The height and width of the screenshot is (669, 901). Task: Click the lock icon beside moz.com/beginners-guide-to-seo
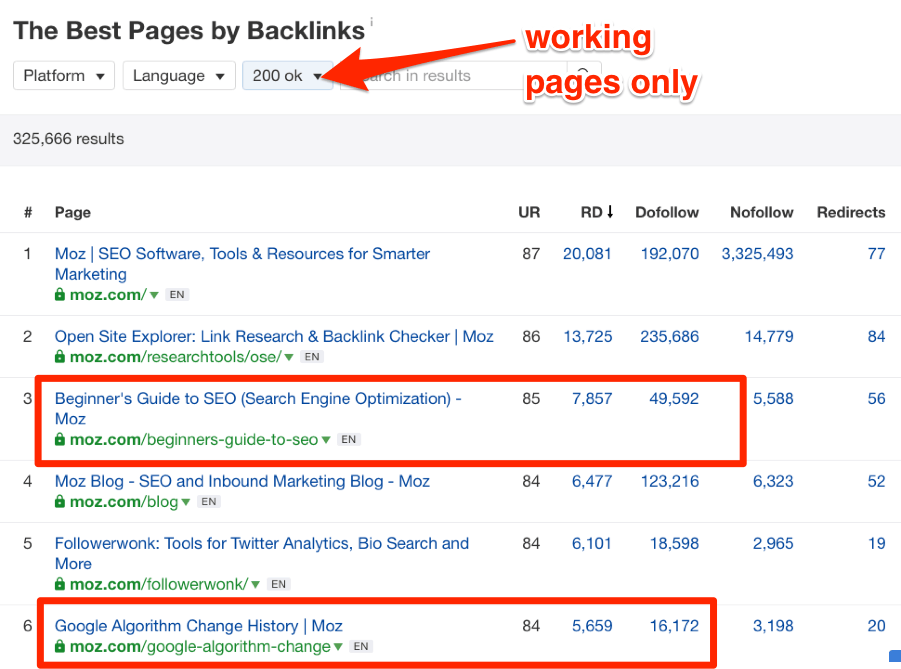click(60, 440)
